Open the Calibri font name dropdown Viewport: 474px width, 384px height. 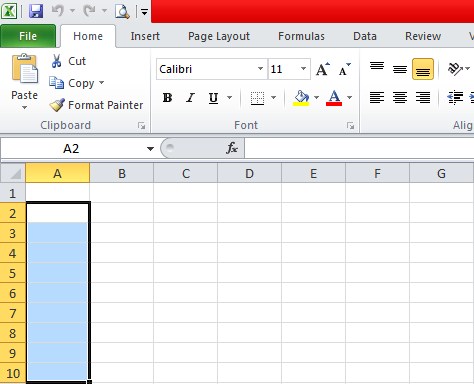tap(260, 69)
